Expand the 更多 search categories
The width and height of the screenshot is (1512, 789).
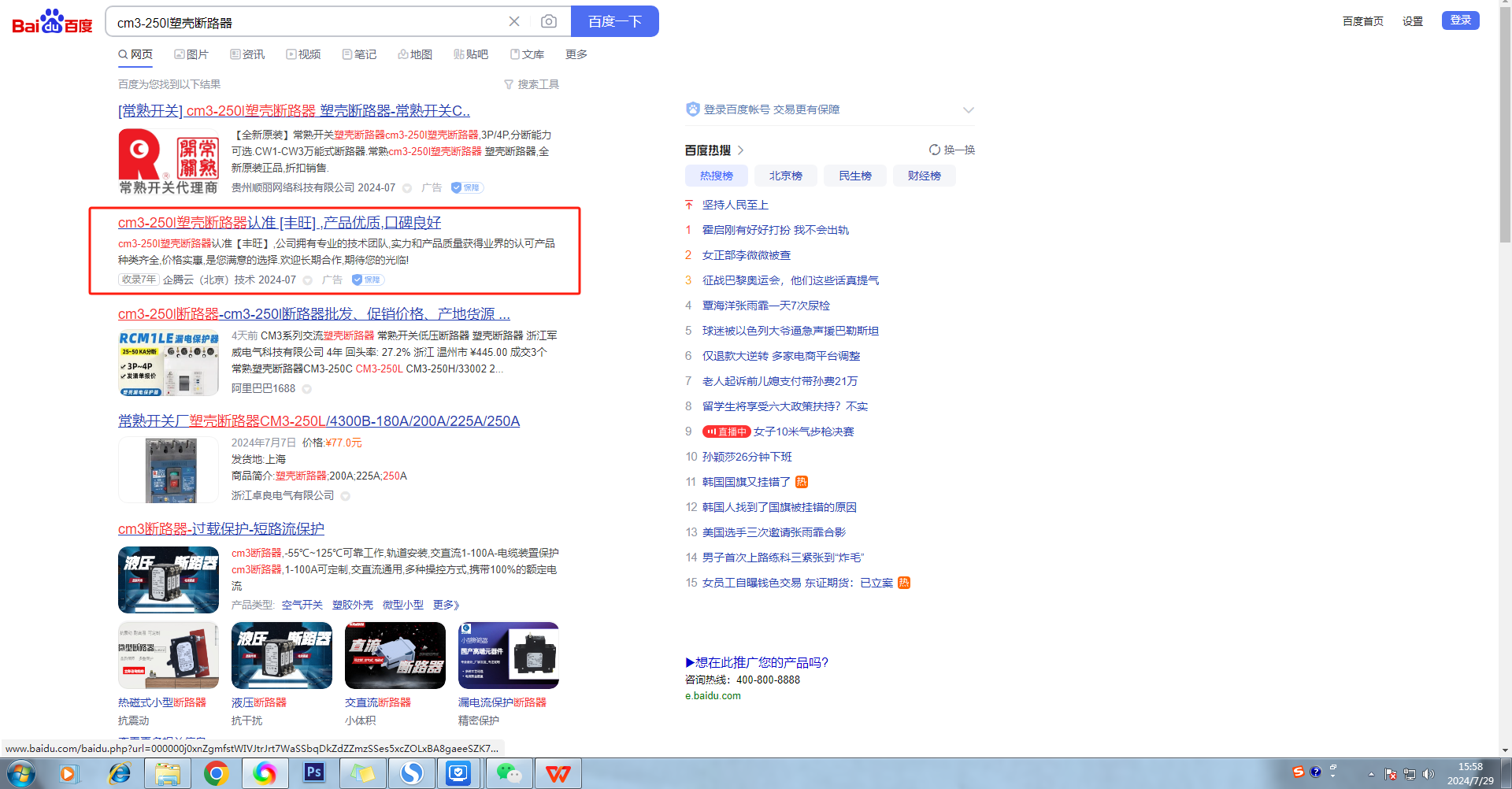click(x=576, y=54)
